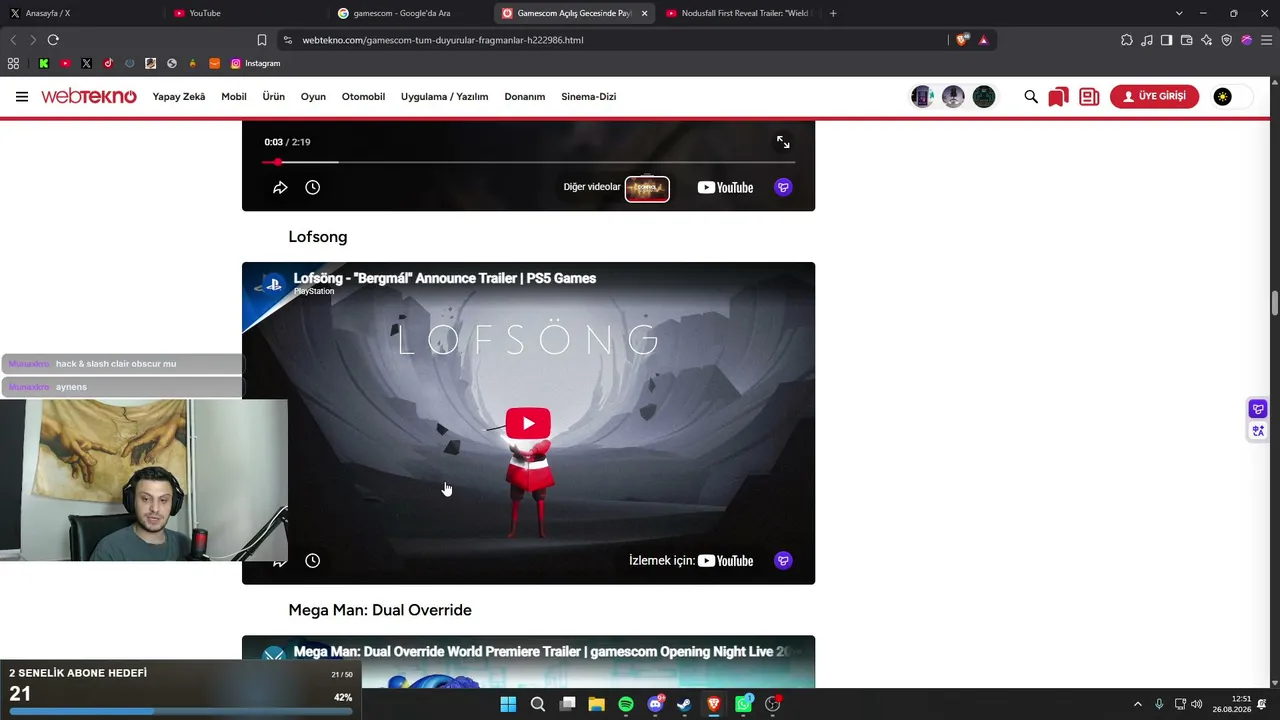The height and width of the screenshot is (720, 1280).
Task: Open Spotify from the taskbar
Action: [626, 704]
